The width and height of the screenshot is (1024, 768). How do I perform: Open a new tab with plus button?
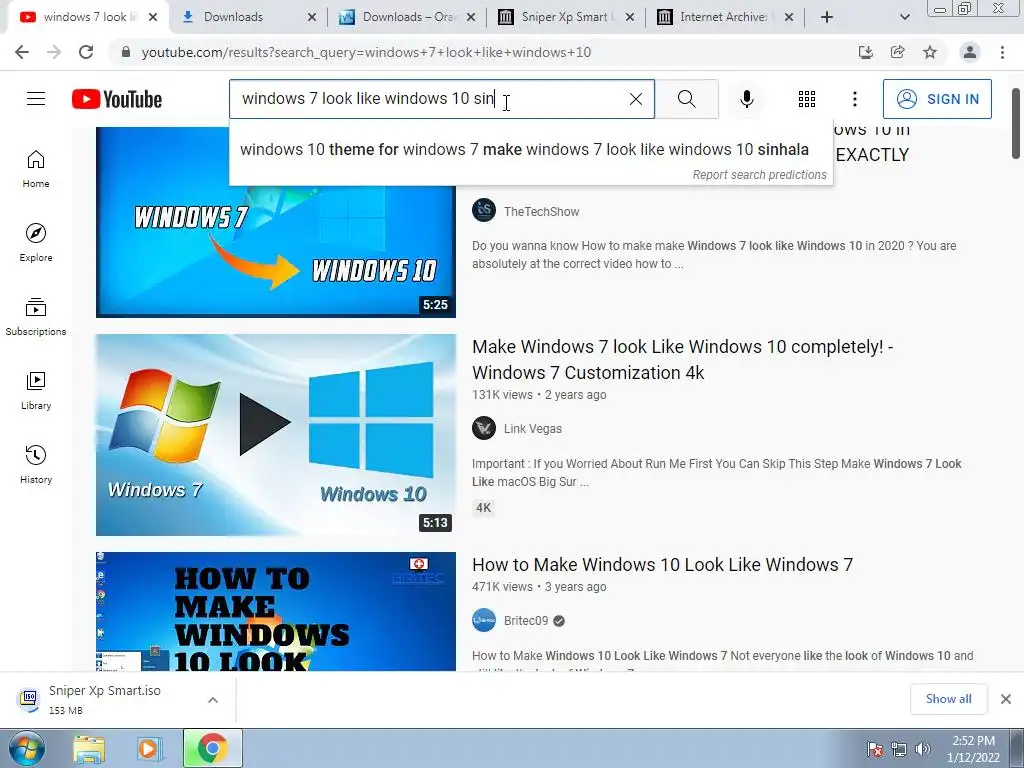pos(827,17)
